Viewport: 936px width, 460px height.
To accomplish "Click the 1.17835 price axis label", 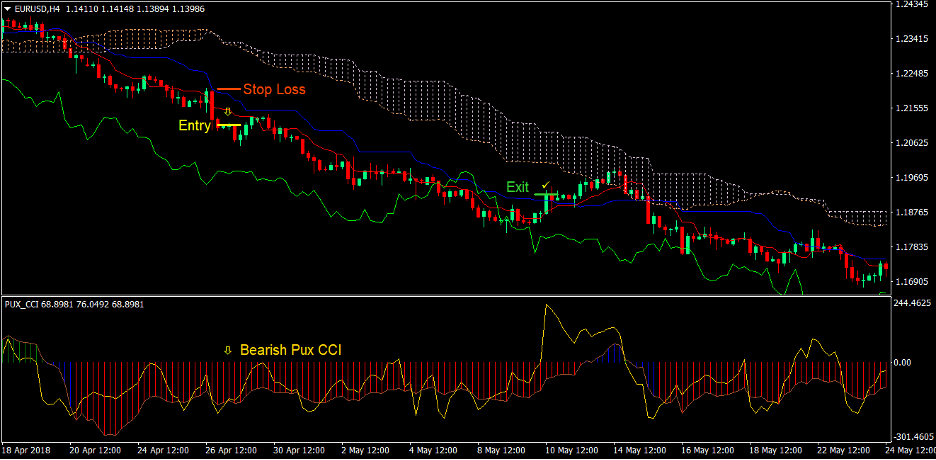I will coord(912,246).
